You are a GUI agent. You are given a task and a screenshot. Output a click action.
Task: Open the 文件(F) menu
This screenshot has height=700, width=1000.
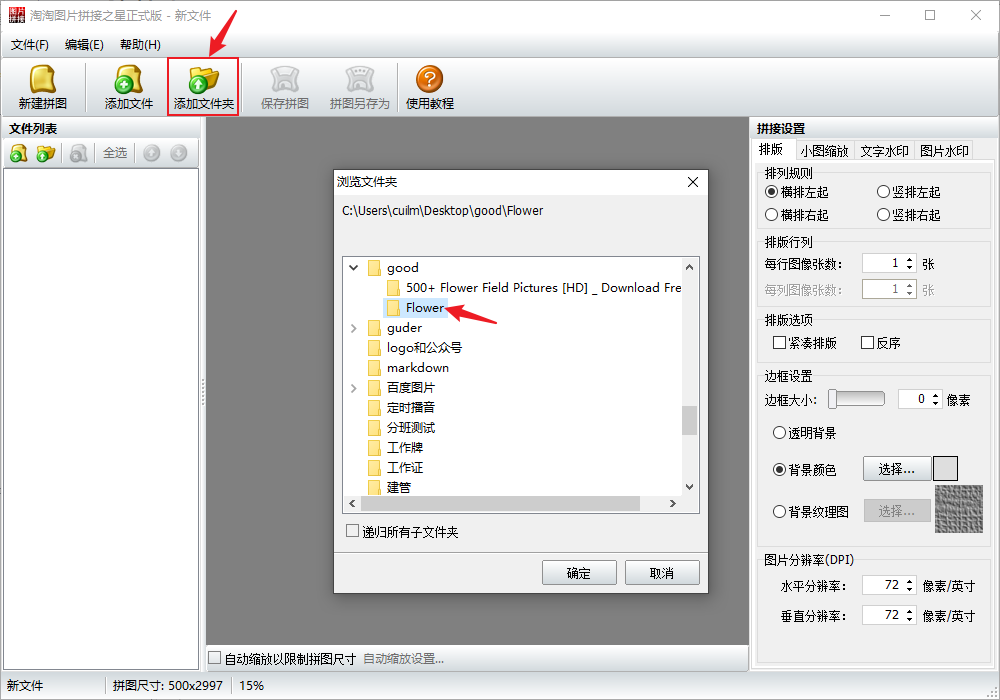[29, 45]
